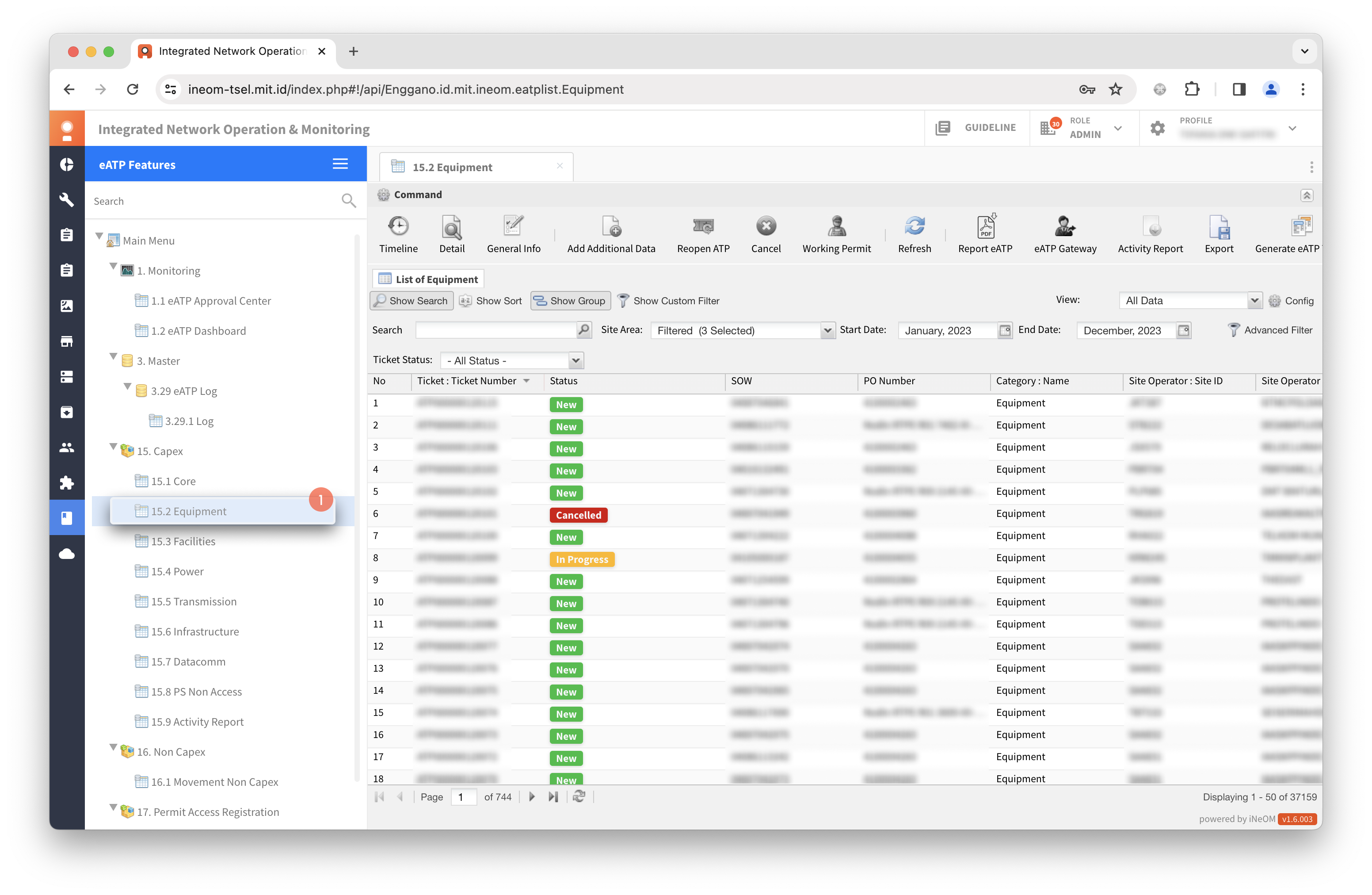Jump to the last page arrow
Screen dimensions: 1372x895
click(x=553, y=796)
